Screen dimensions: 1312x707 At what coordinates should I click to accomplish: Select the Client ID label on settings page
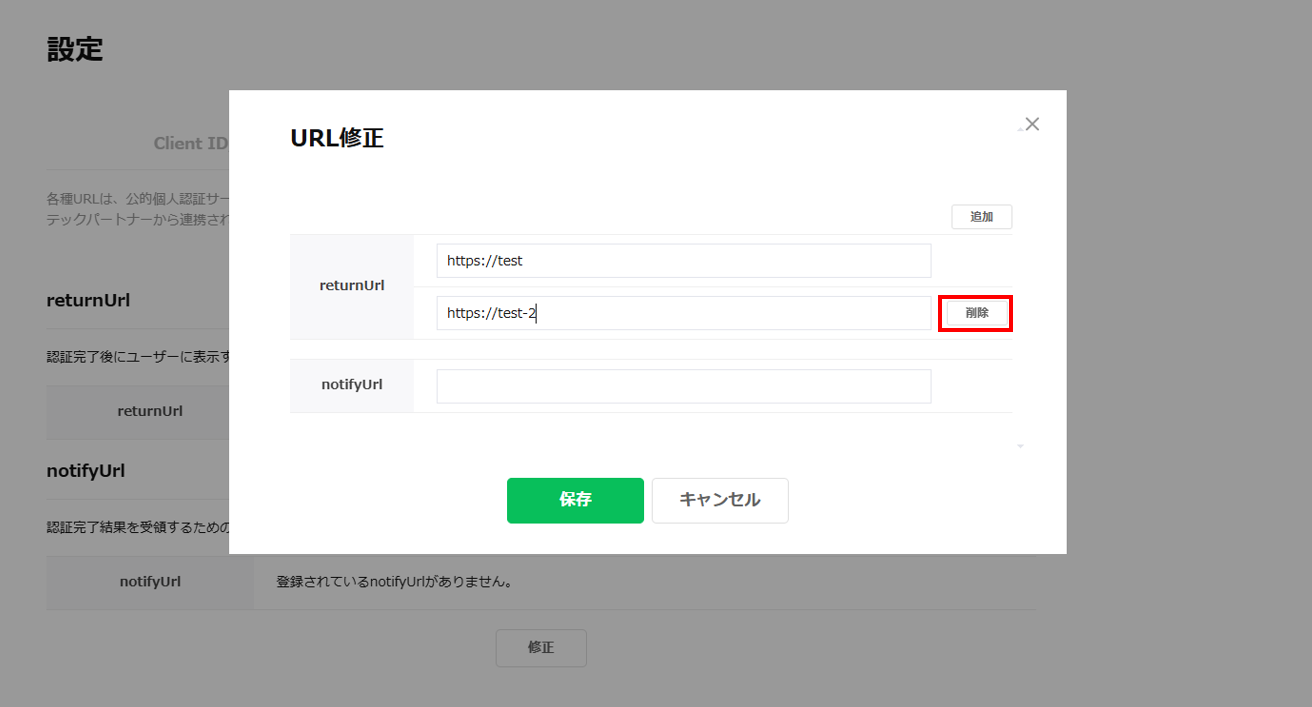point(191,143)
